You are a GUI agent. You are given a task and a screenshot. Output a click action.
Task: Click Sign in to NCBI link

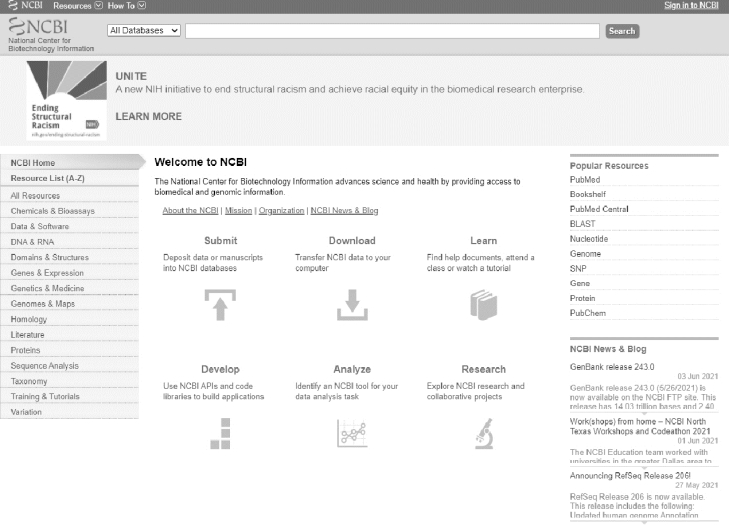(x=691, y=6)
